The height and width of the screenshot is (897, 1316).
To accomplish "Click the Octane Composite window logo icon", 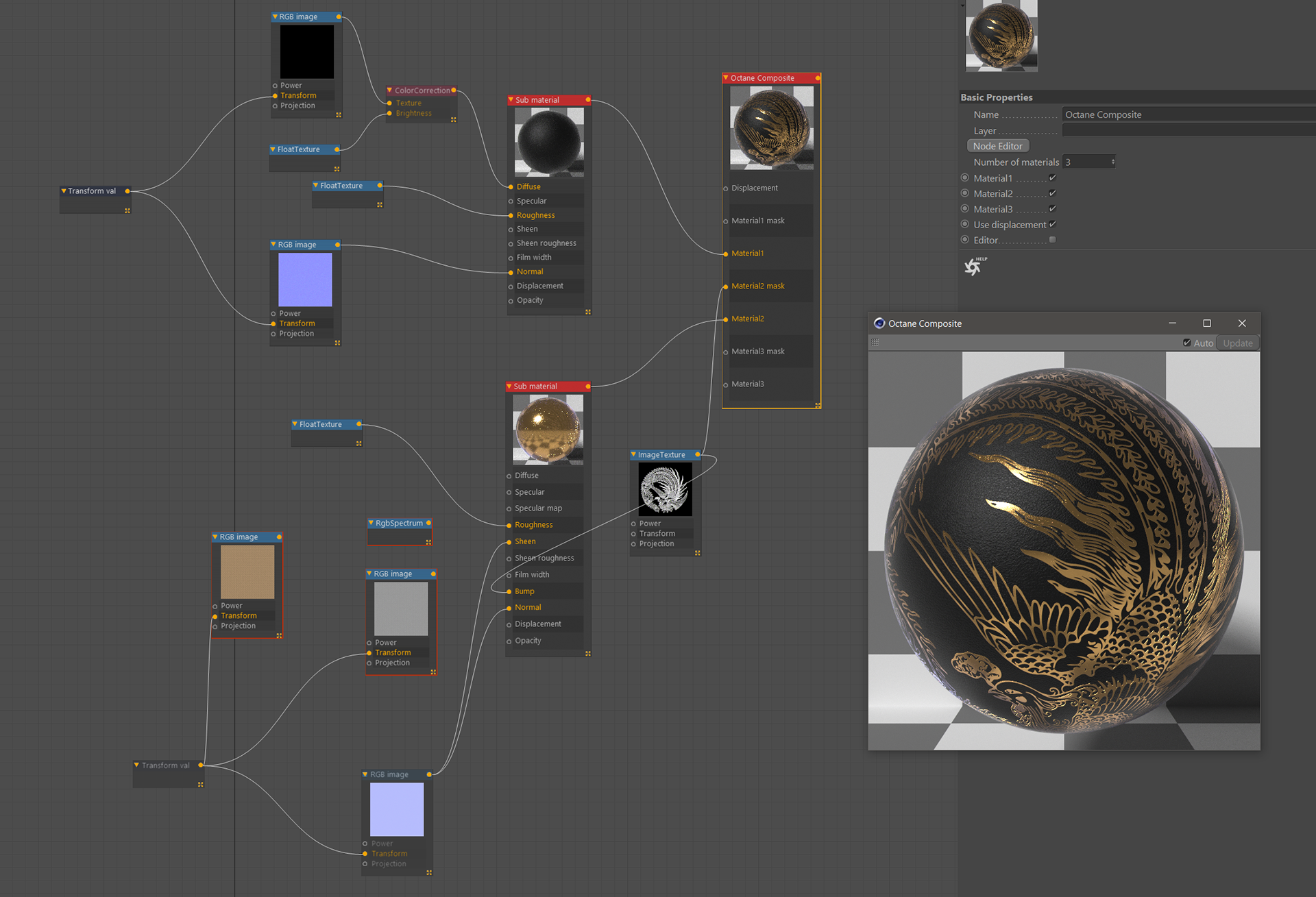I will coord(879,323).
